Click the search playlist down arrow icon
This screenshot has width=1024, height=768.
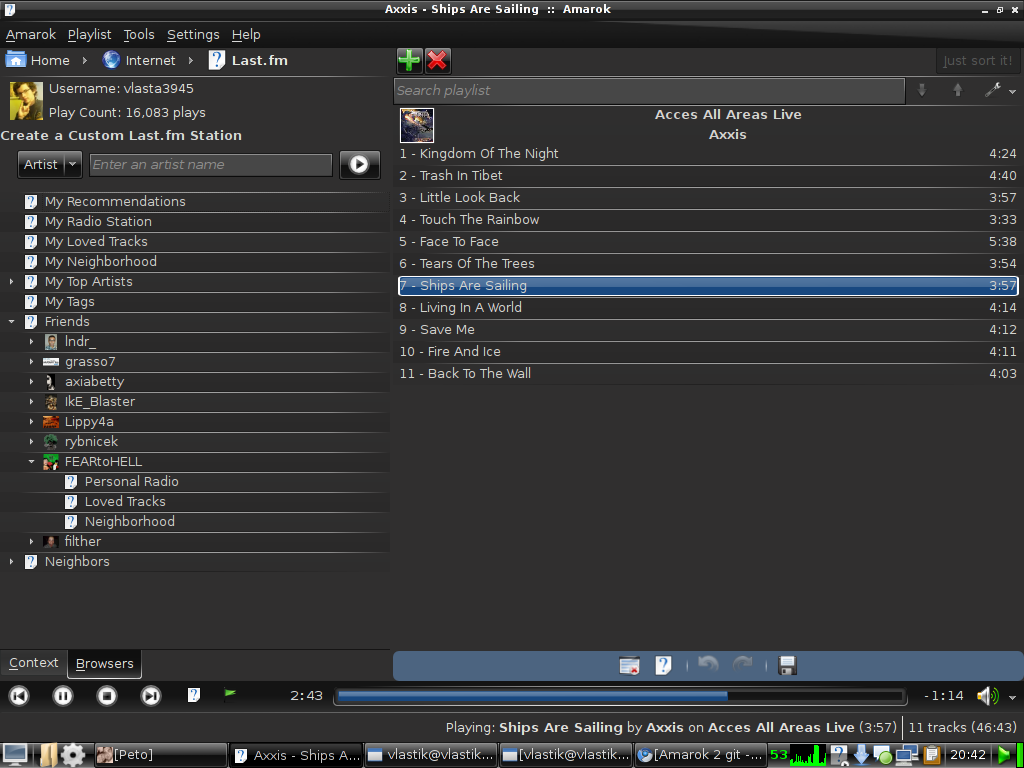pyautogui.click(x=922, y=91)
